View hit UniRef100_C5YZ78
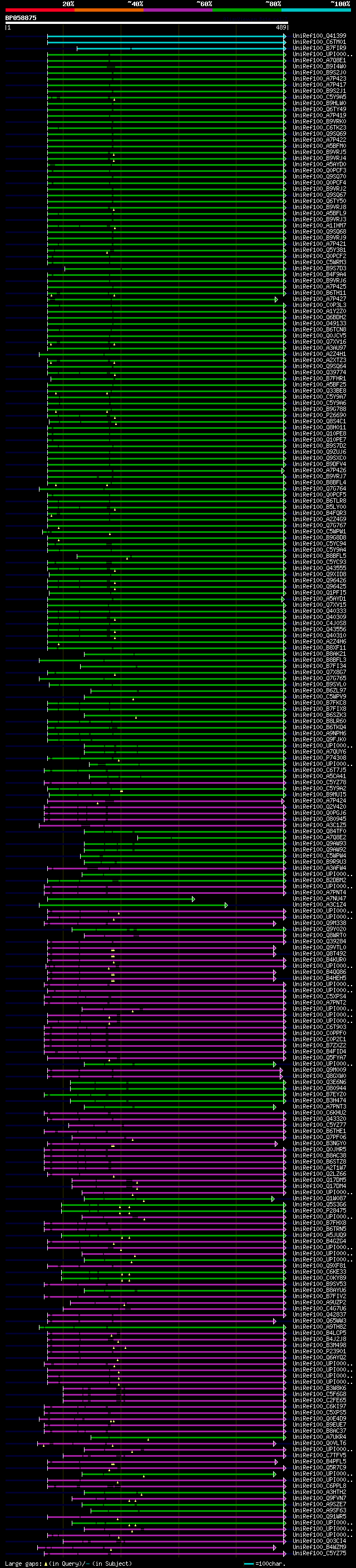356x1568 pixels. (x=319, y=782)
